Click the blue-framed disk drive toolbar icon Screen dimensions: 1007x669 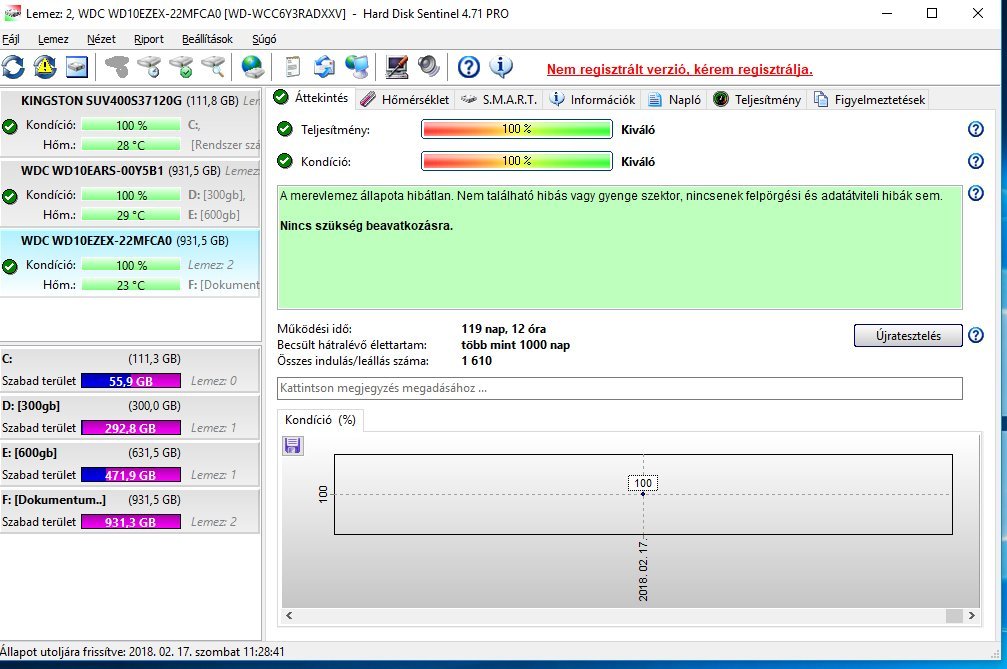point(77,67)
